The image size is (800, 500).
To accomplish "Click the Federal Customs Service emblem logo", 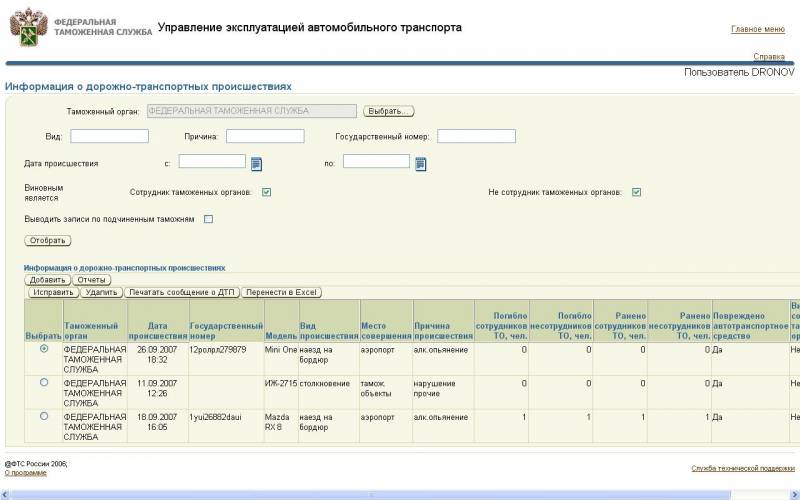I will [29, 27].
